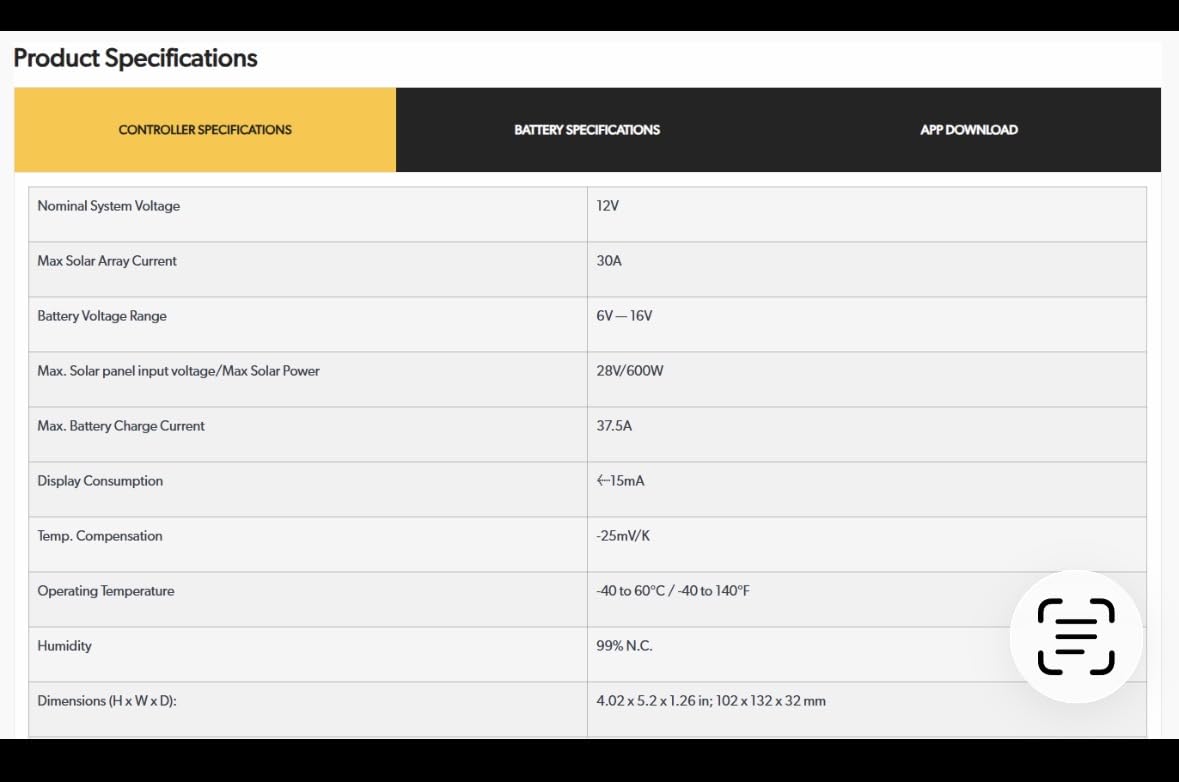Select the Temp. Compensation label
This screenshot has height=782, width=1179.
(x=100, y=535)
